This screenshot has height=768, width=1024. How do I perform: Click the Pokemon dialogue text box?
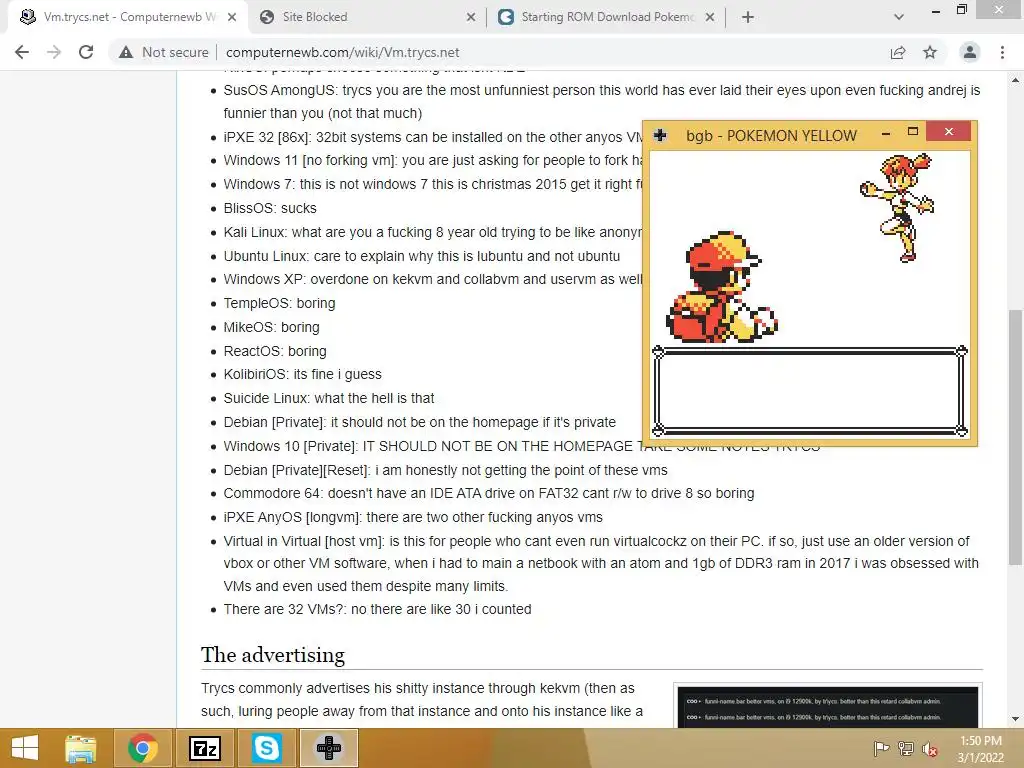click(x=810, y=391)
